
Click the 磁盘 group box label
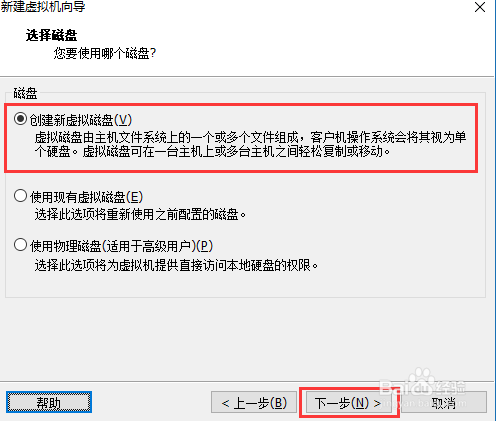[25, 93]
